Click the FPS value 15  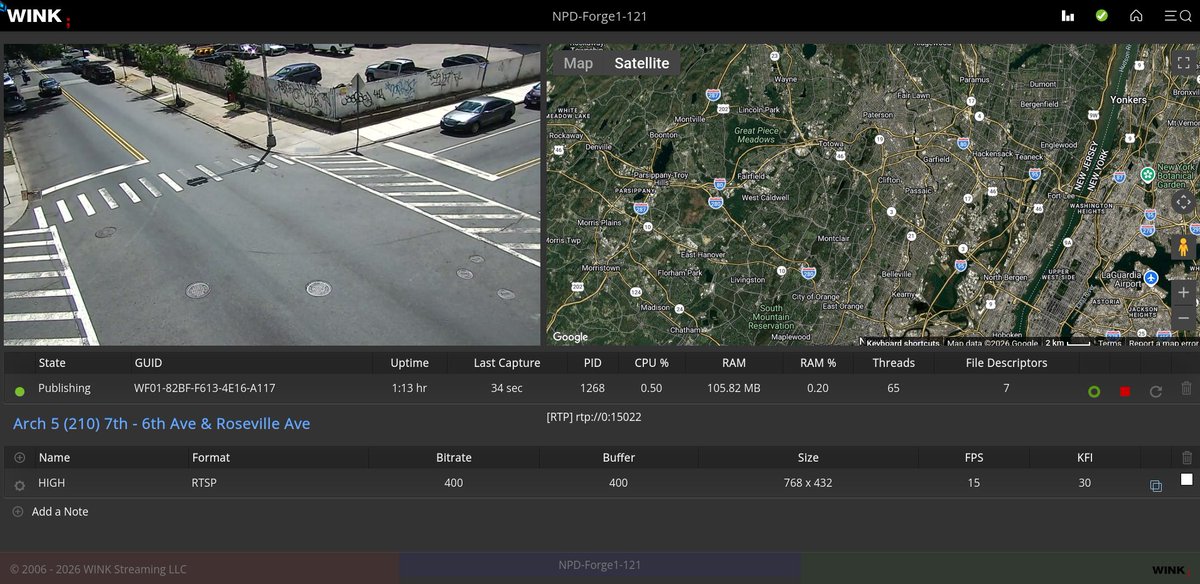(x=974, y=483)
